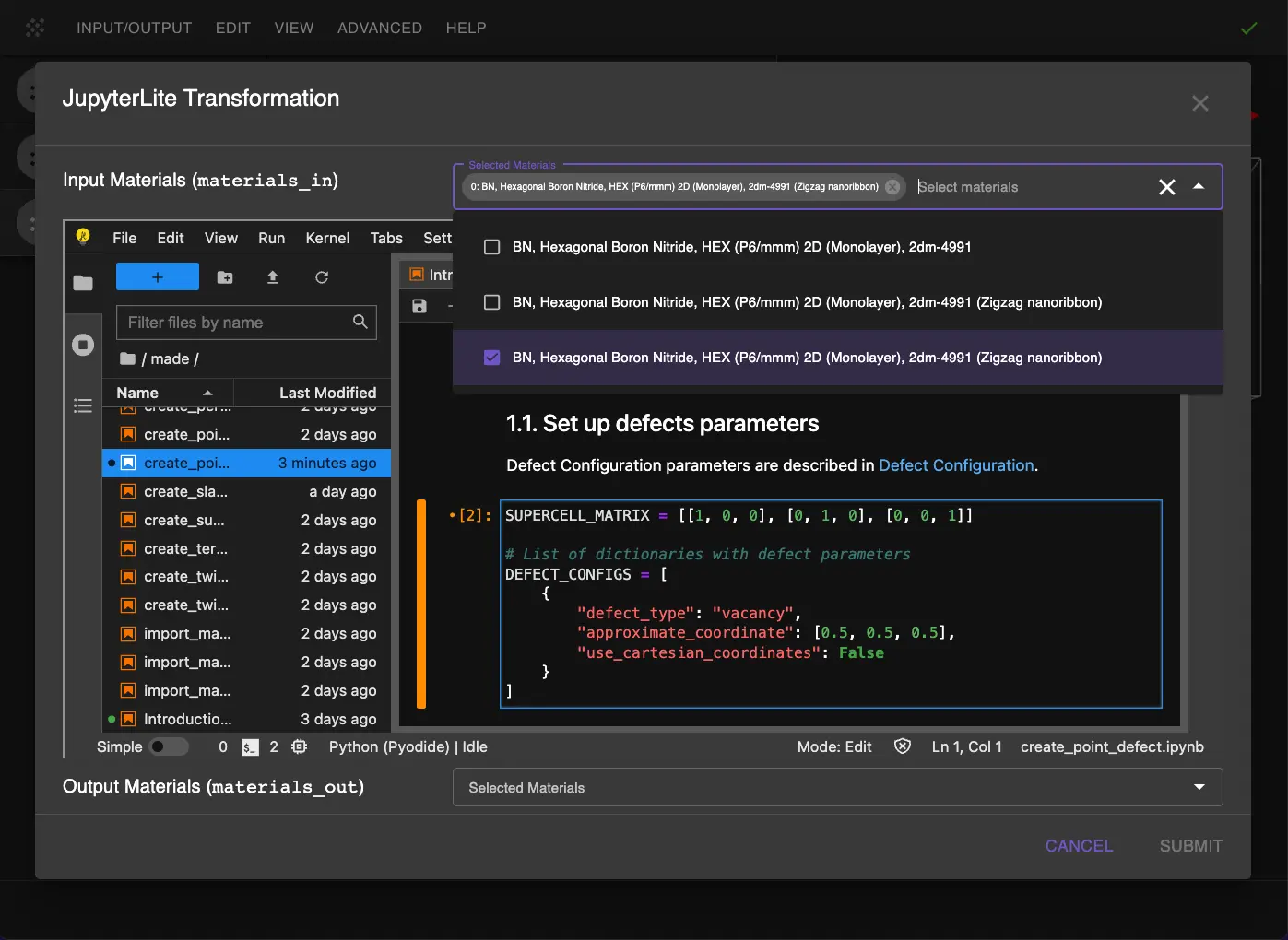The image size is (1288, 940).
Task: Collapse the Selected Materials dropdown arrow
Action: [x=1199, y=187]
